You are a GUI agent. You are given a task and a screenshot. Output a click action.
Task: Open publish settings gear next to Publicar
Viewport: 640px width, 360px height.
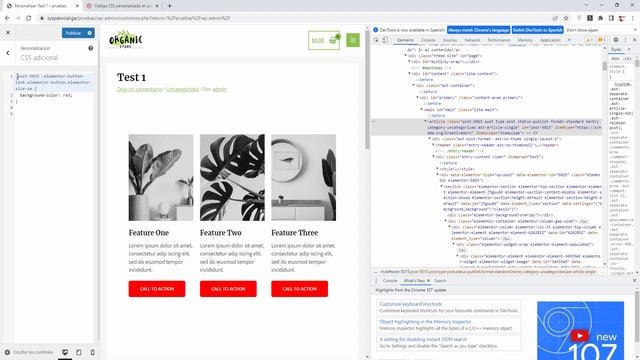tap(90, 33)
